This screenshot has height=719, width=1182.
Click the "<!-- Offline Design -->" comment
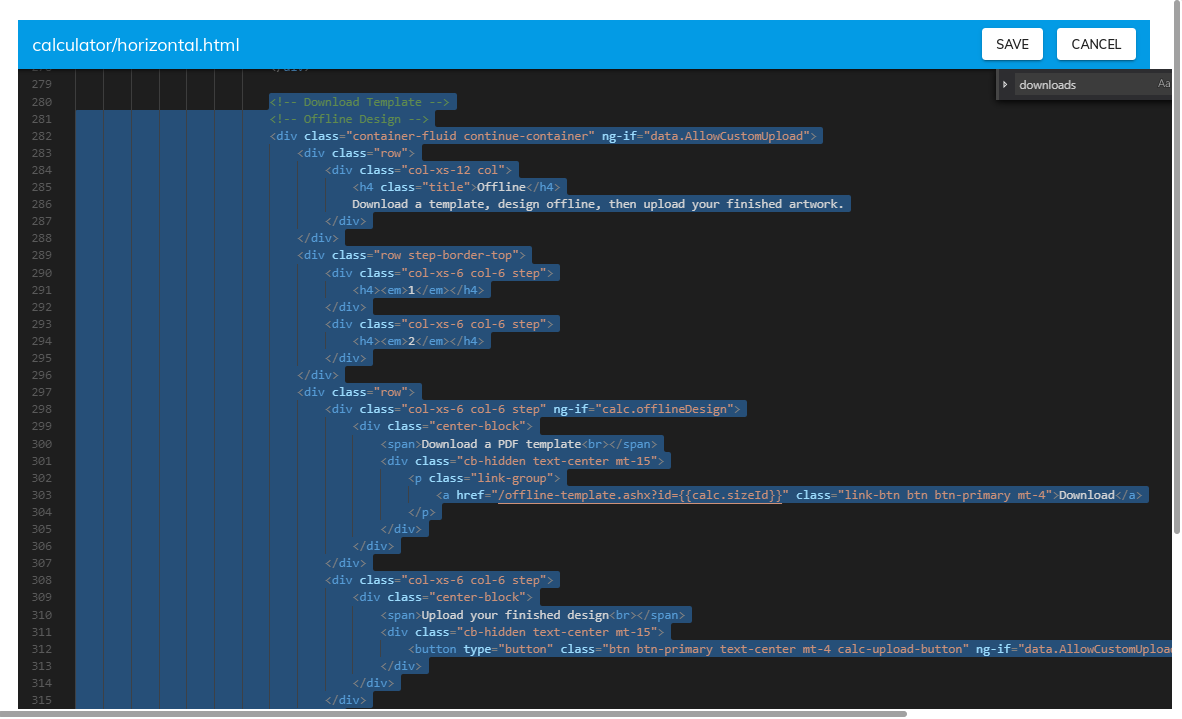(349, 119)
